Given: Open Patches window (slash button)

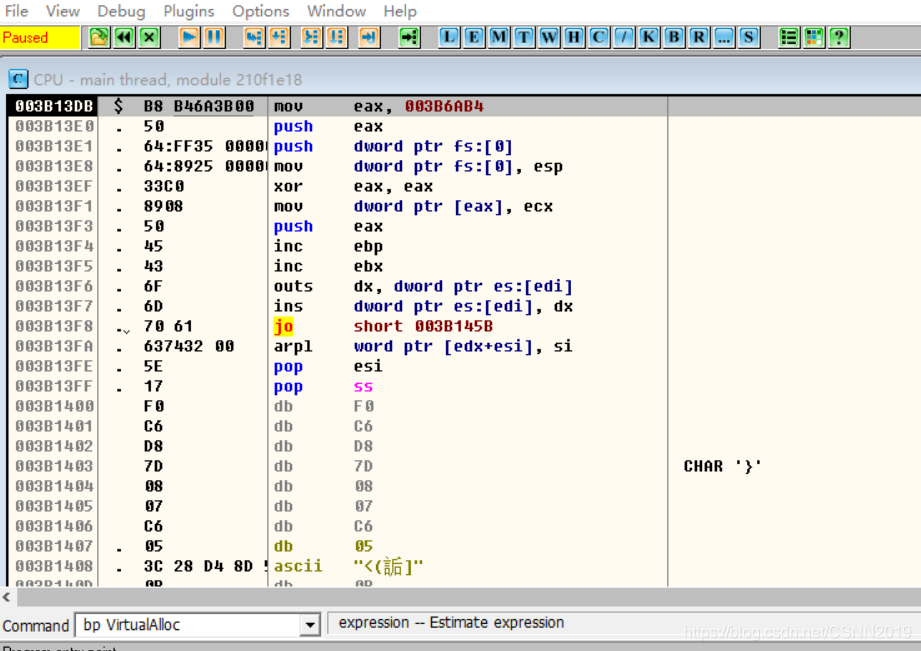Looking at the screenshot, I should 624,38.
